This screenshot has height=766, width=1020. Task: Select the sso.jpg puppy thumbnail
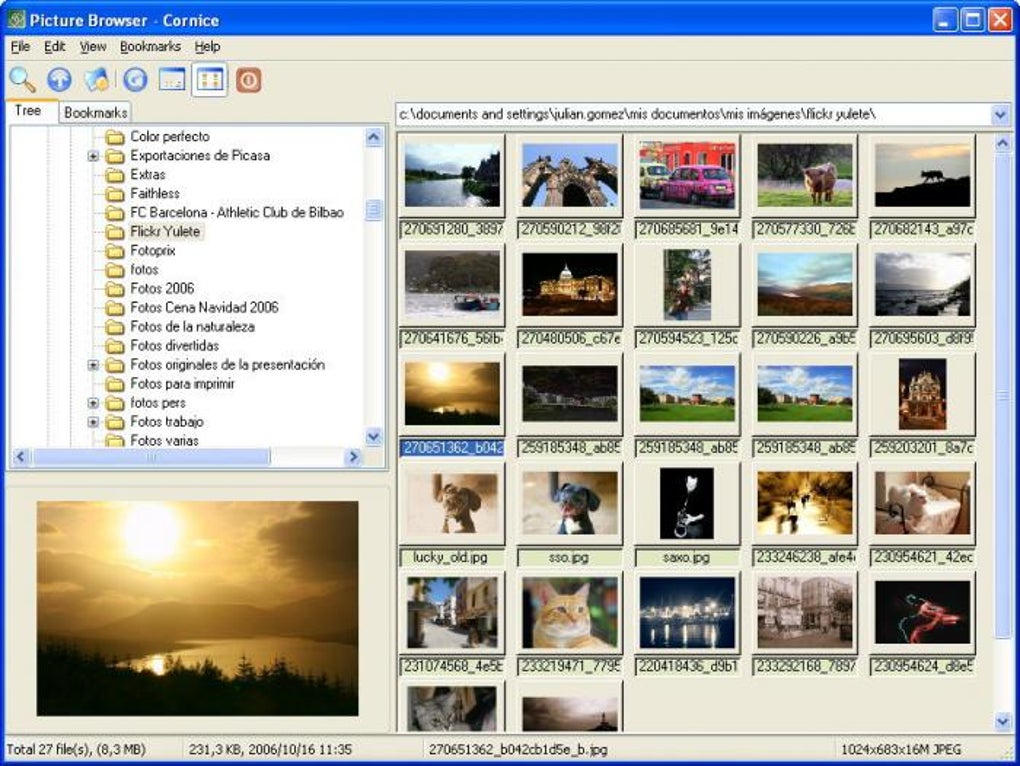click(x=570, y=503)
